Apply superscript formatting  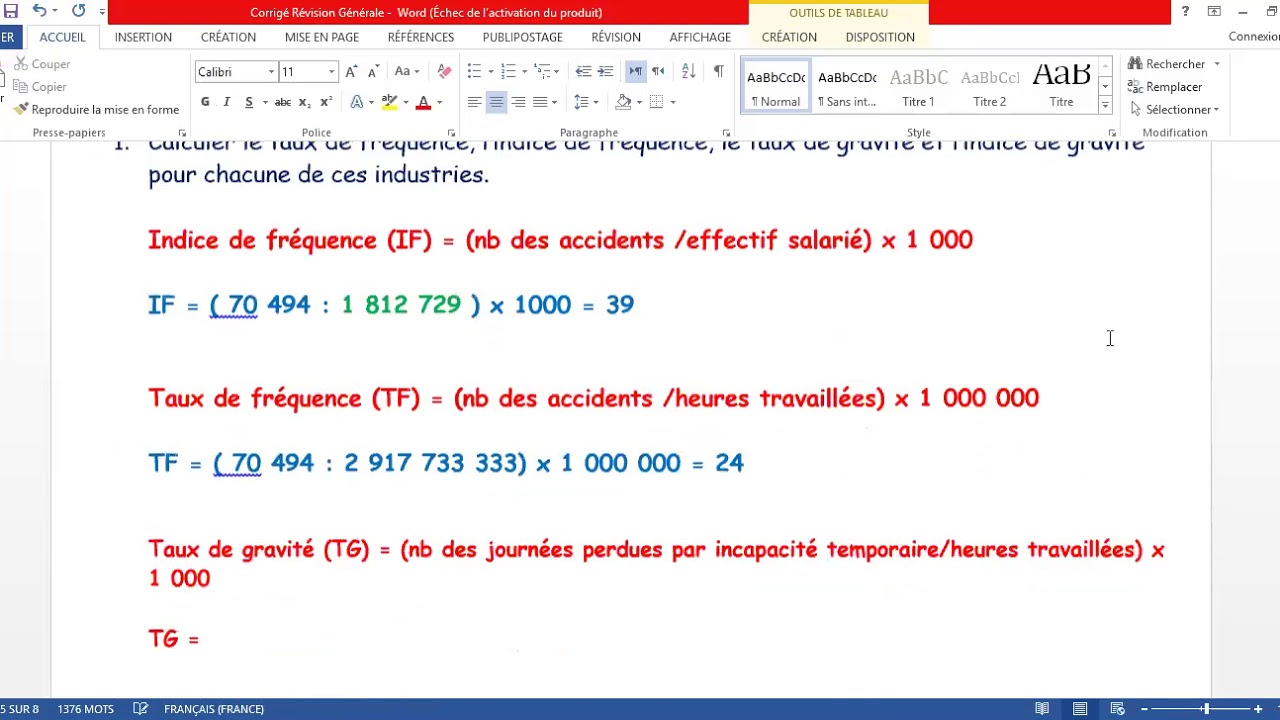pyautogui.click(x=324, y=102)
